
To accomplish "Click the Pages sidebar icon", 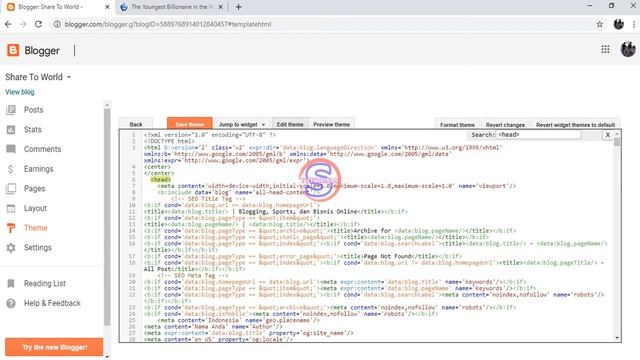I will (x=11, y=189).
